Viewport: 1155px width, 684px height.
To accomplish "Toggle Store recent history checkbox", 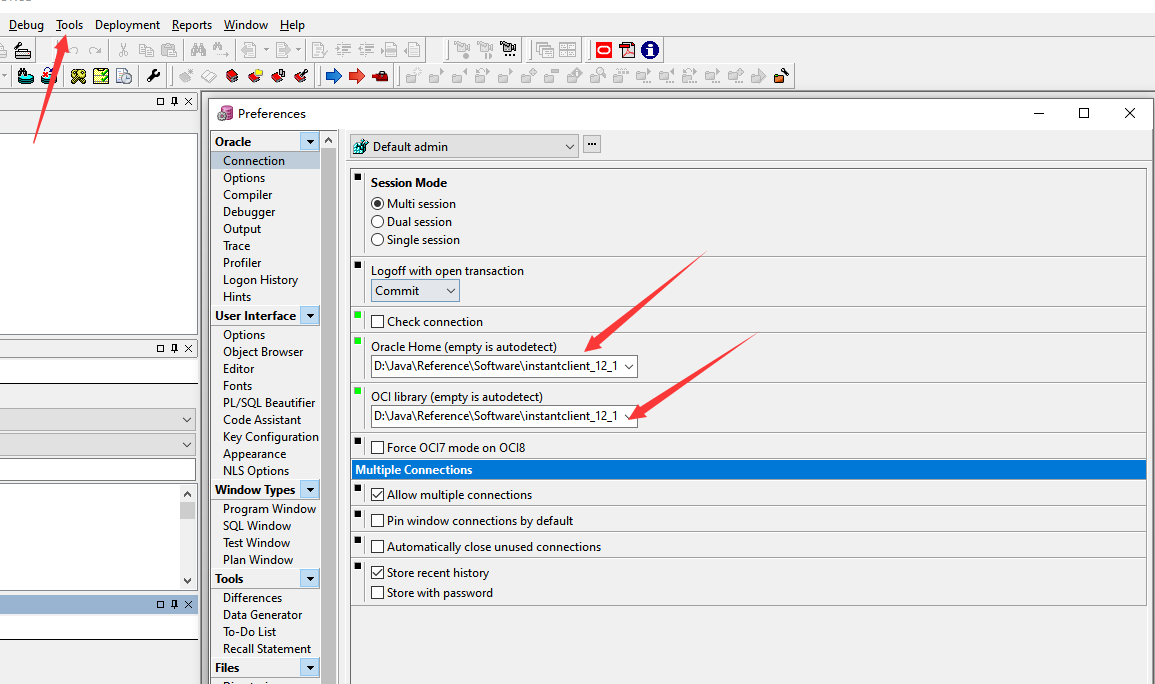I will pyautogui.click(x=378, y=572).
